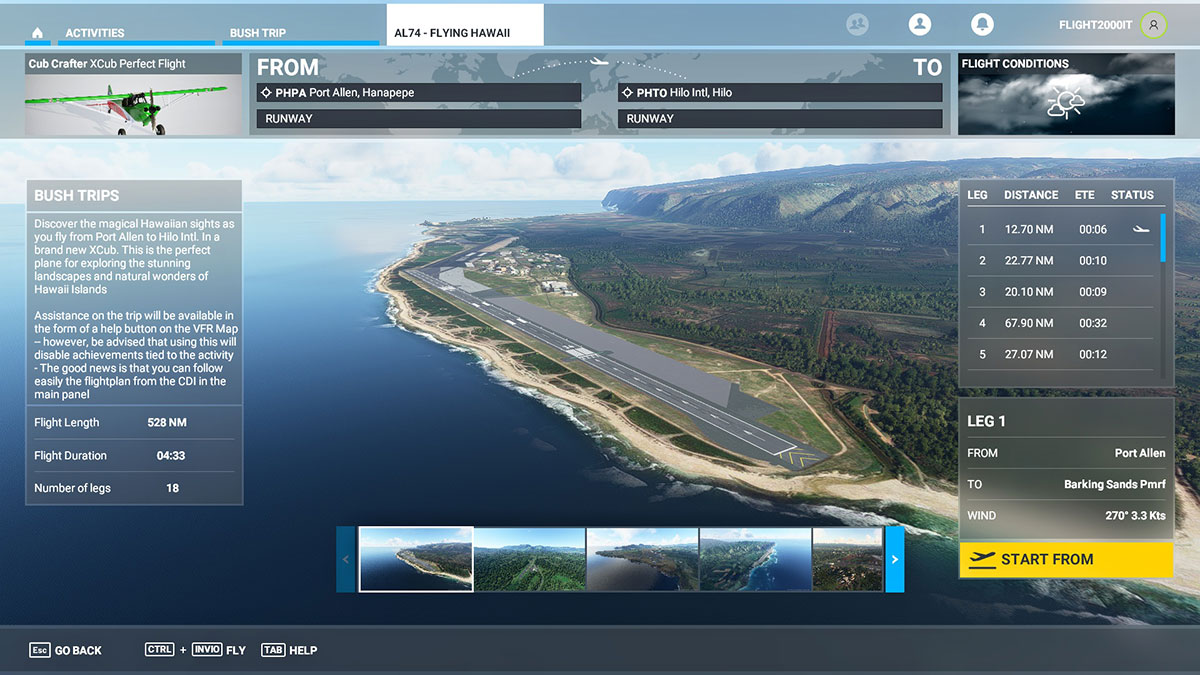1200x675 pixels.
Task: Select the first coastline runway thumbnail
Action: [x=416, y=559]
